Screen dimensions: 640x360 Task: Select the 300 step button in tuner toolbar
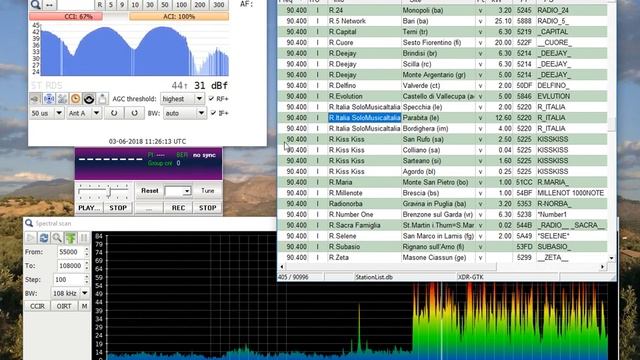(x=219, y=5)
